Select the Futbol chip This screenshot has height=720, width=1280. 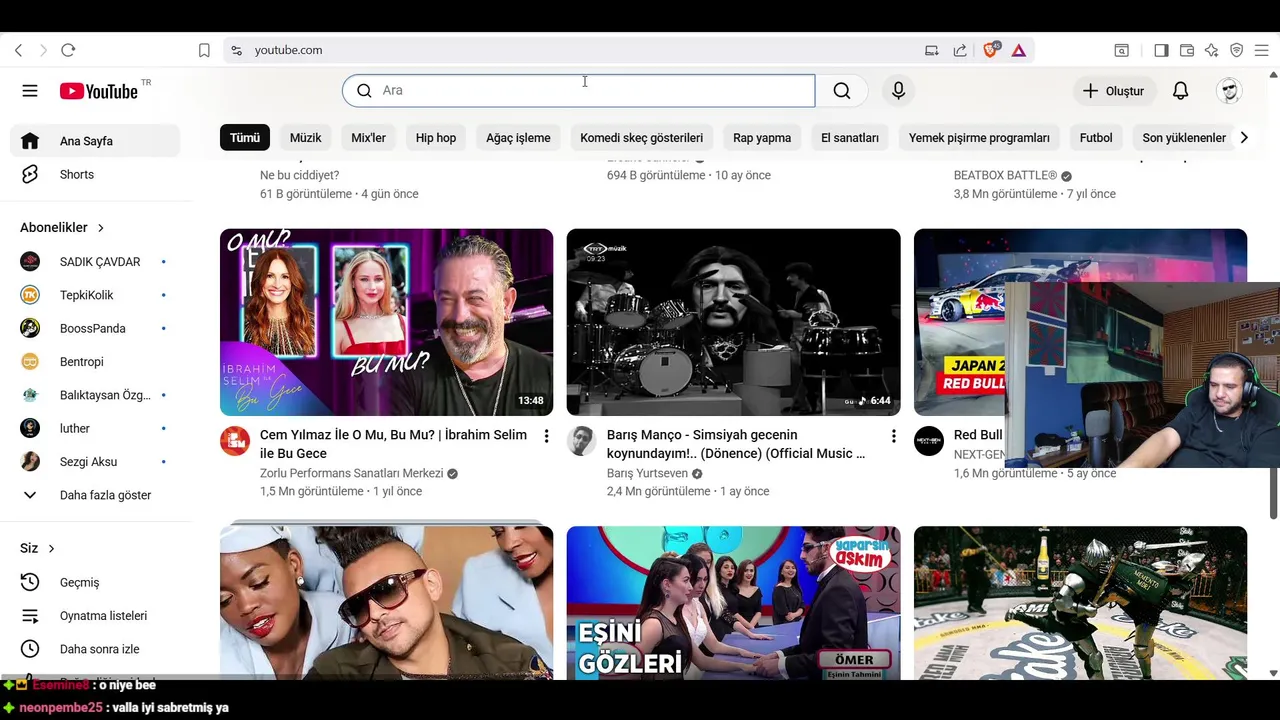(1096, 138)
